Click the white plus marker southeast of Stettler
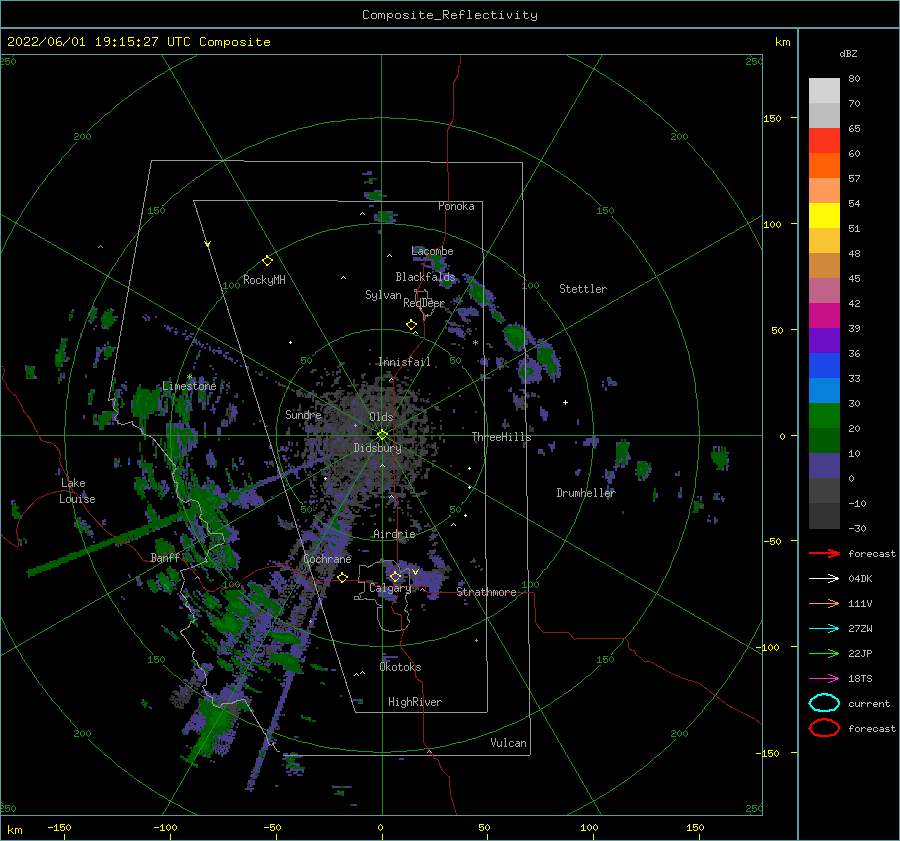The width and height of the screenshot is (900, 841). [x=565, y=402]
